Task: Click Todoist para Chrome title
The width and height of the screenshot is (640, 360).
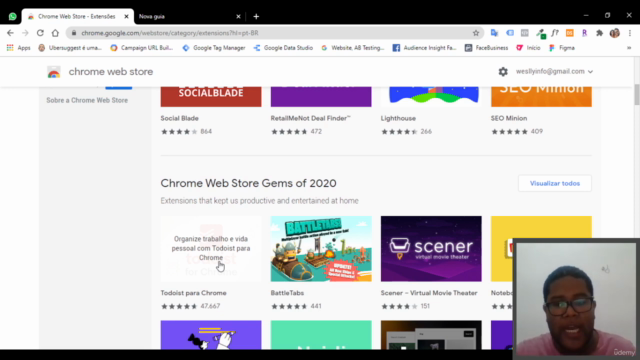Action: tap(193, 293)
